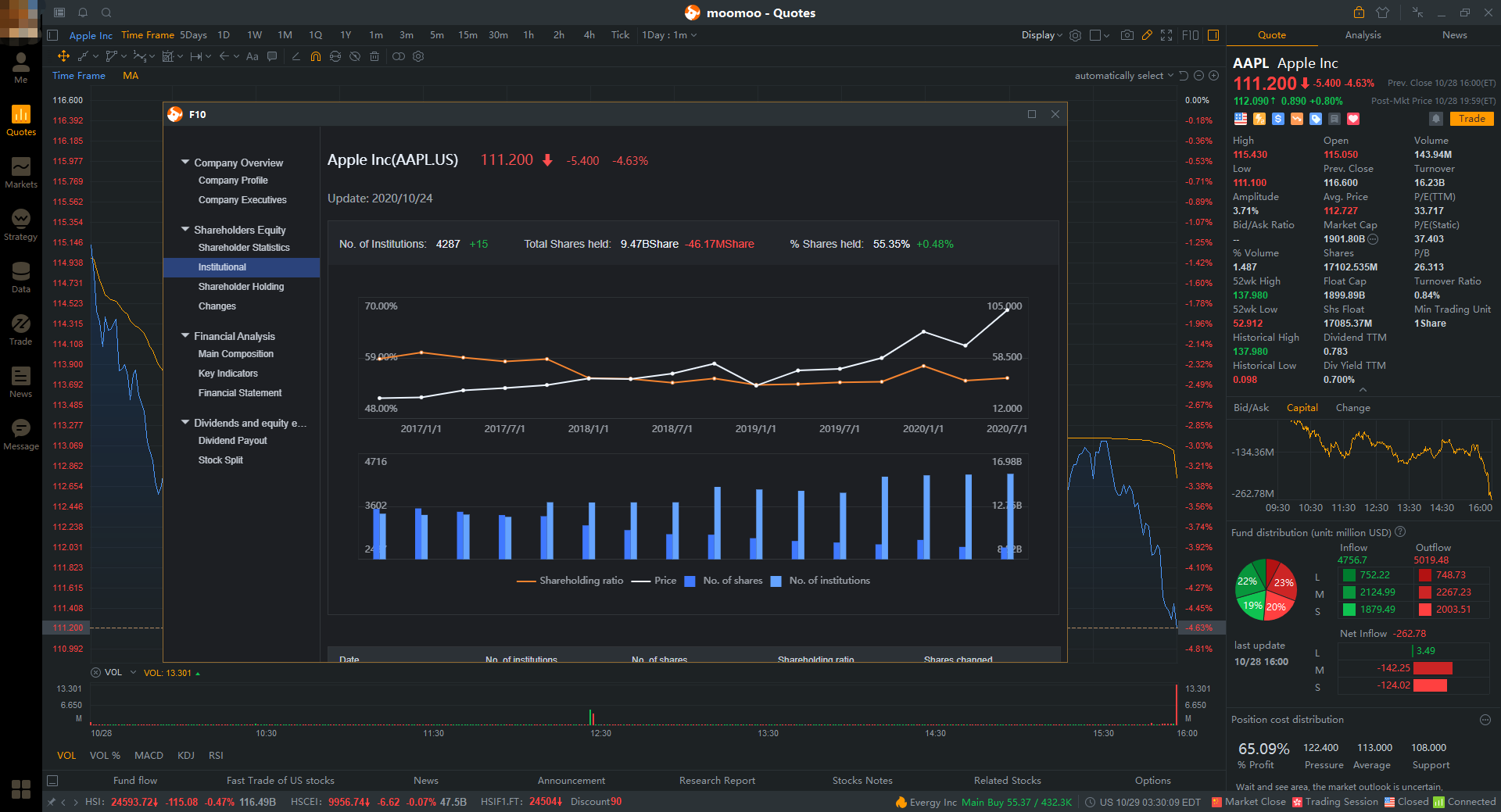Open the Quotes section in left sidebar
Image resolution: width=1501 pixels, height=812 pixels.
(21, 120)
